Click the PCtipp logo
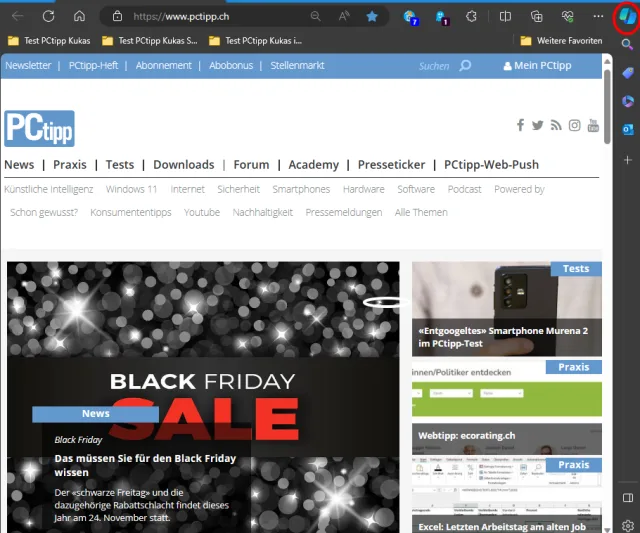The width and height of the screenshot is (640, 533). pyautogui.click(x=39, y=129)
